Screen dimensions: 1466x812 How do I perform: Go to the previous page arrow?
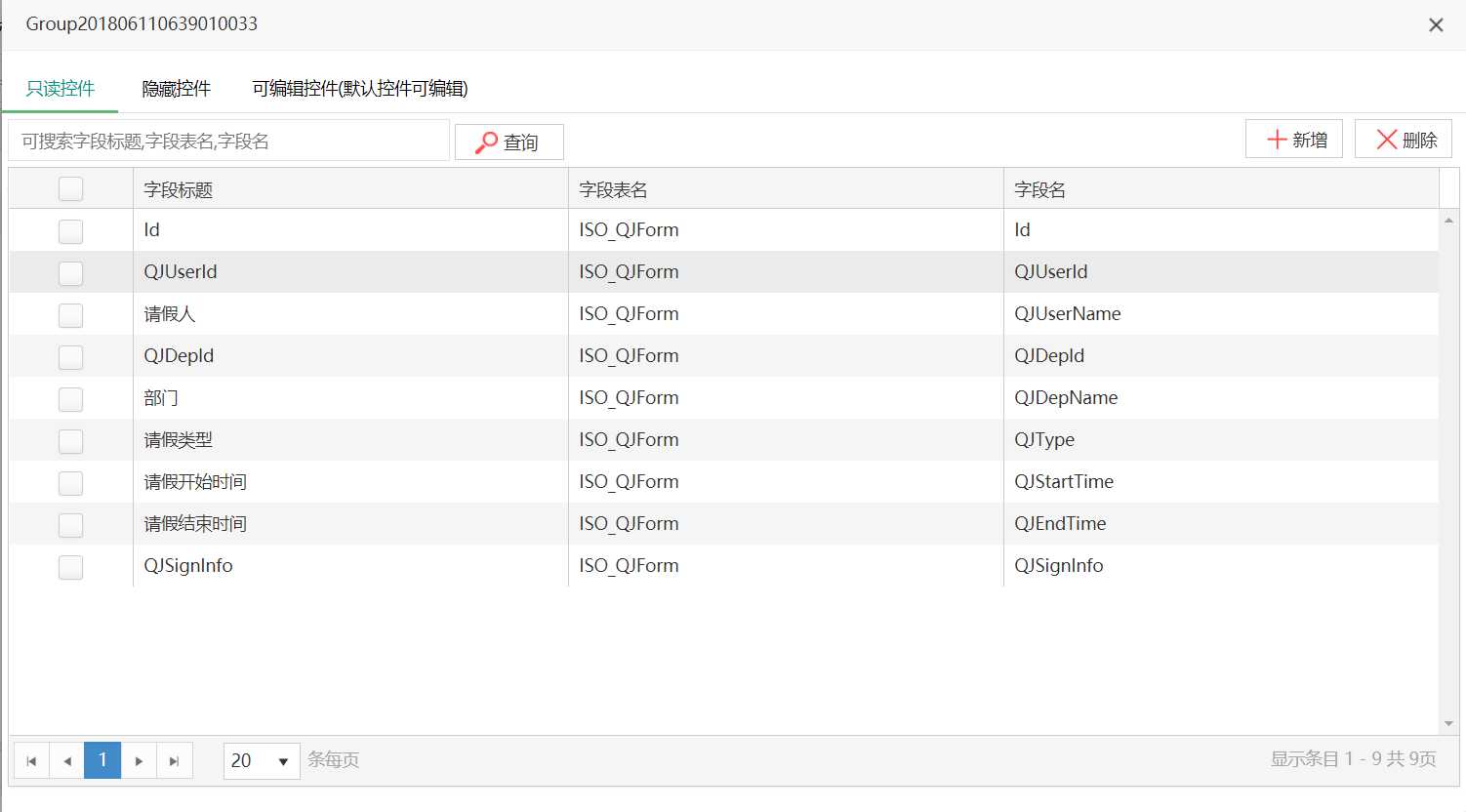(x=67, y=760)
